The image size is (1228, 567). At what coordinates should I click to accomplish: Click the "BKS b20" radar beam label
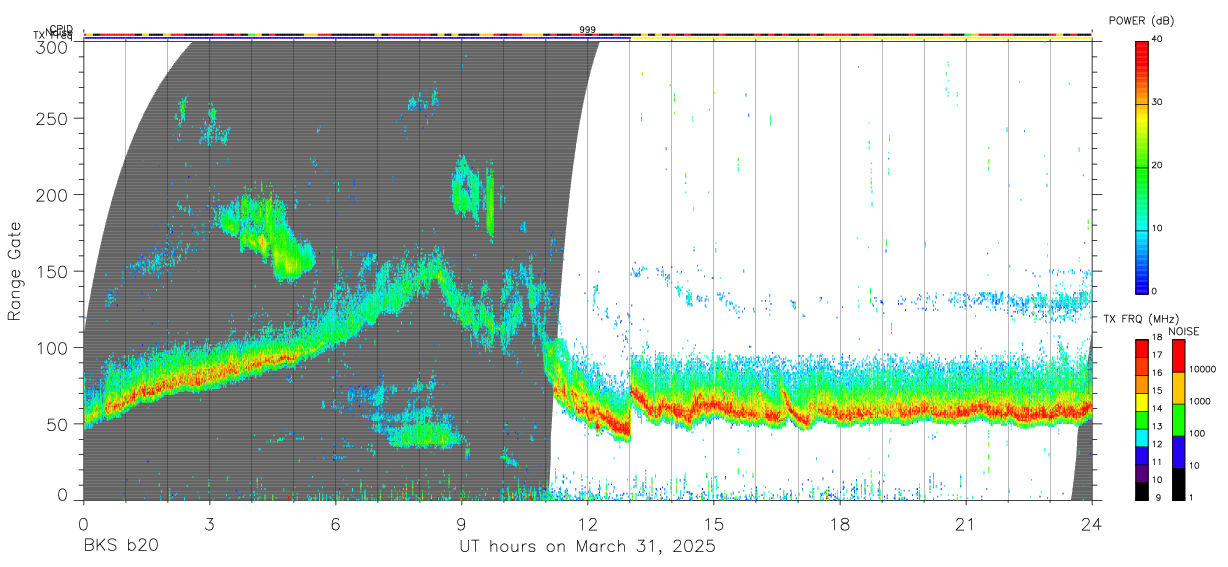coord(120,546)
